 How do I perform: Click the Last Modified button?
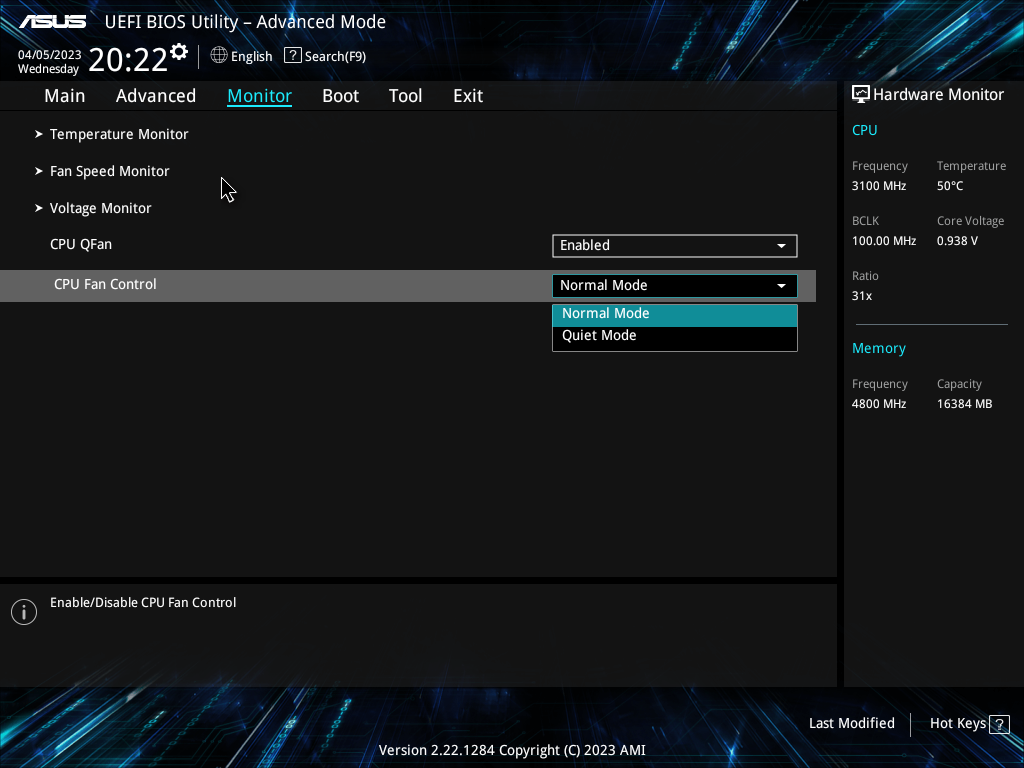851,723
